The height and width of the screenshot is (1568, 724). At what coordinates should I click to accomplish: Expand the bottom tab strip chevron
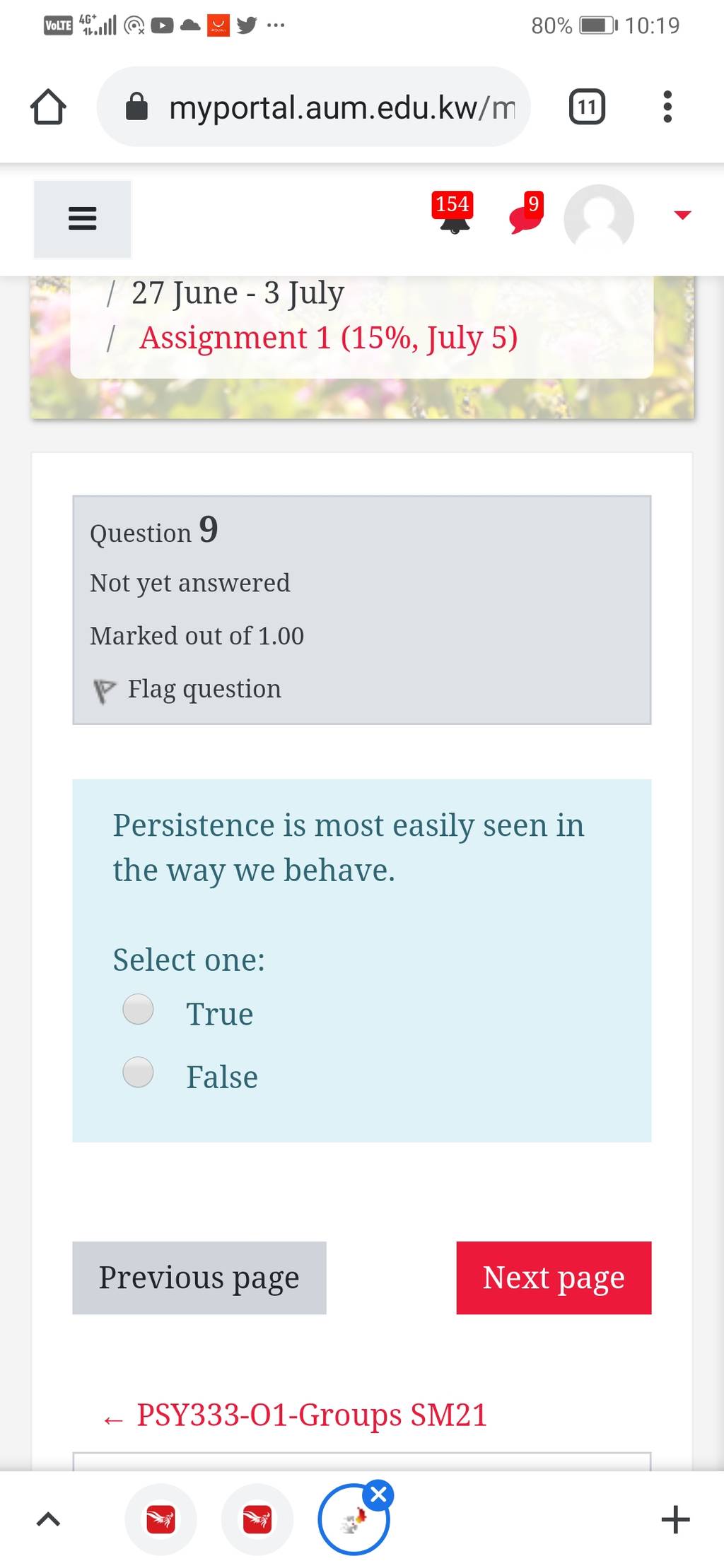(x=48, y=1519)
